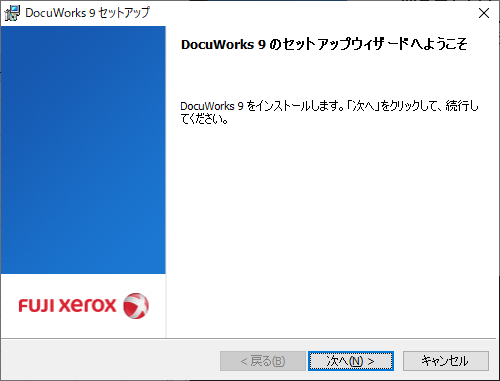The image size is (500, 381).
Task: Click the red Fuji Xerox sphere logo
Action: [136, 306]
